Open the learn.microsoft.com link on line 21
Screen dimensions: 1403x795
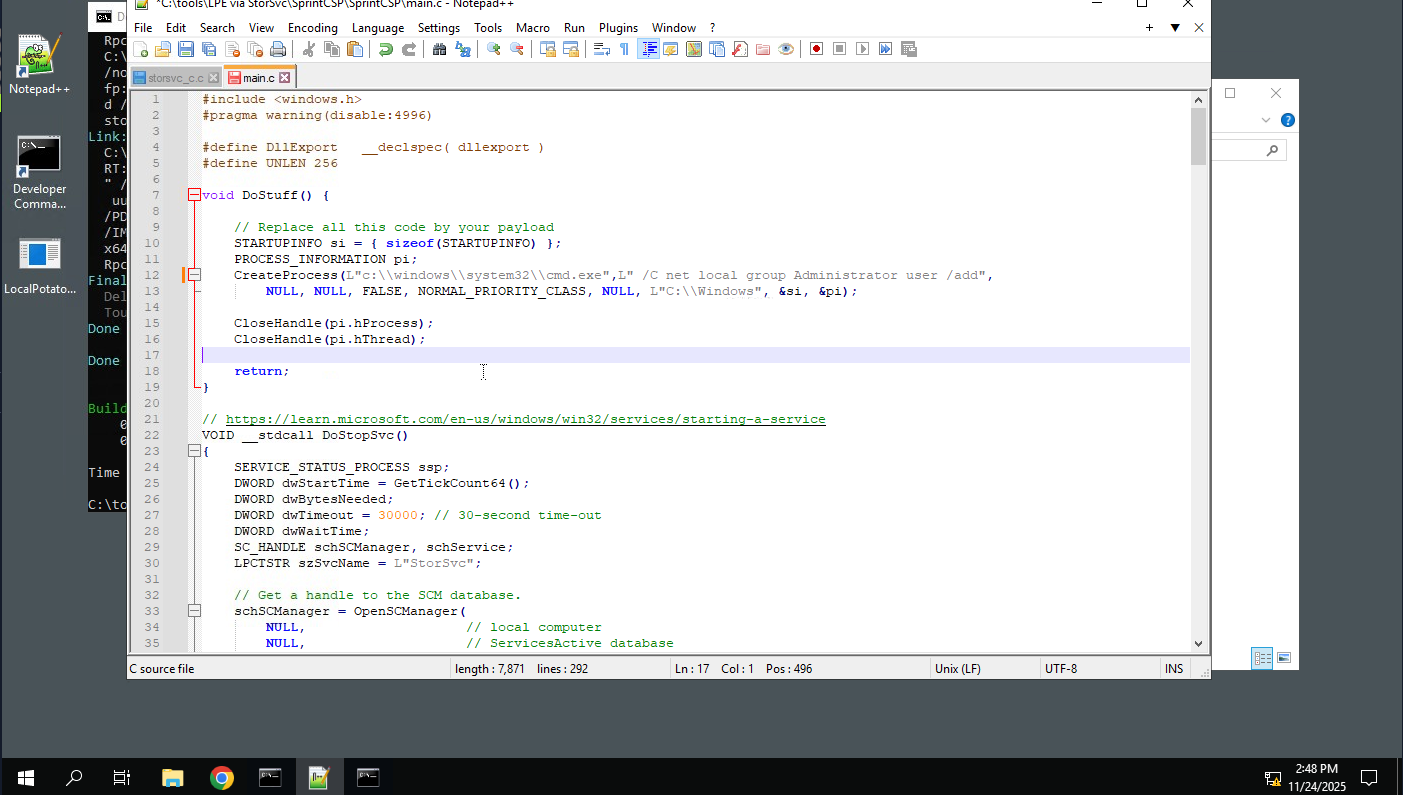click(526, 419)
